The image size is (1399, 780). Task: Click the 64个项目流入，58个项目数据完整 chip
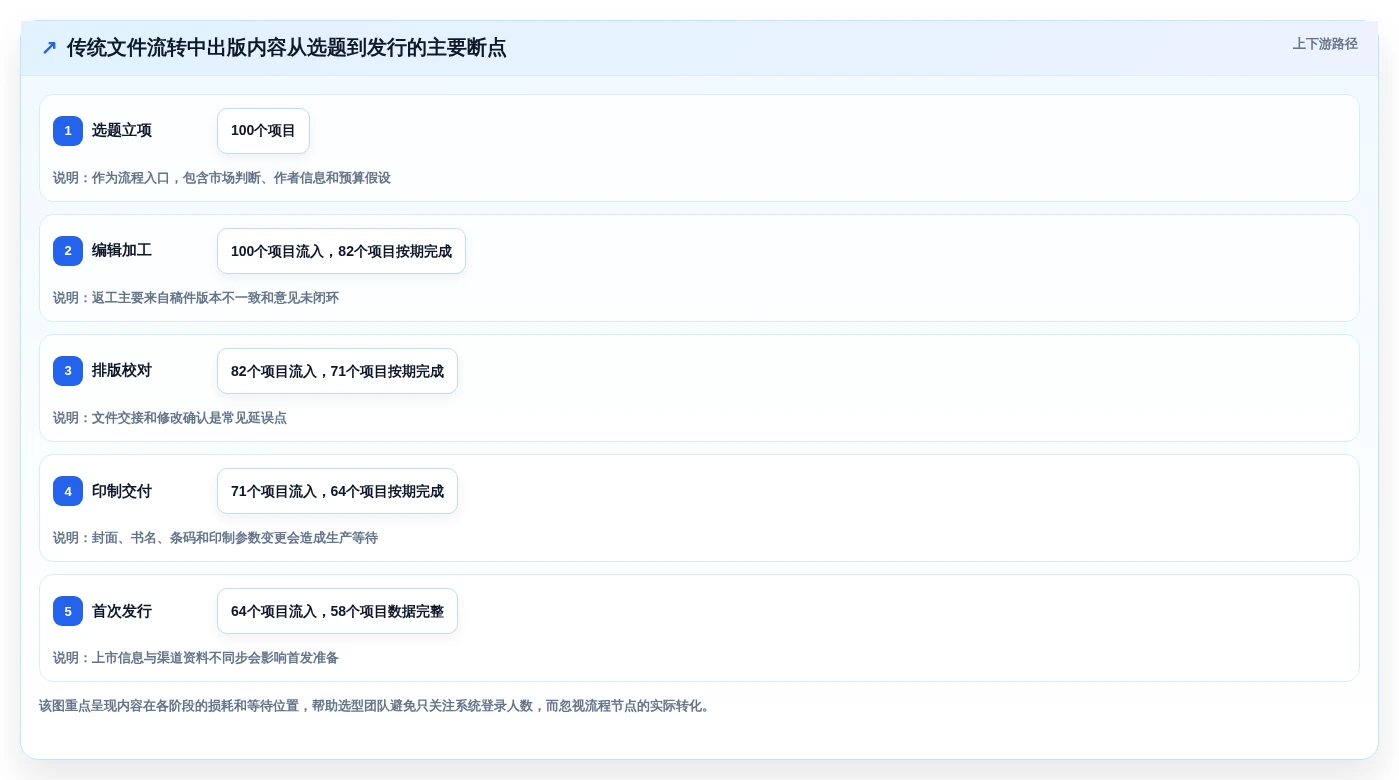pos(337,611)
